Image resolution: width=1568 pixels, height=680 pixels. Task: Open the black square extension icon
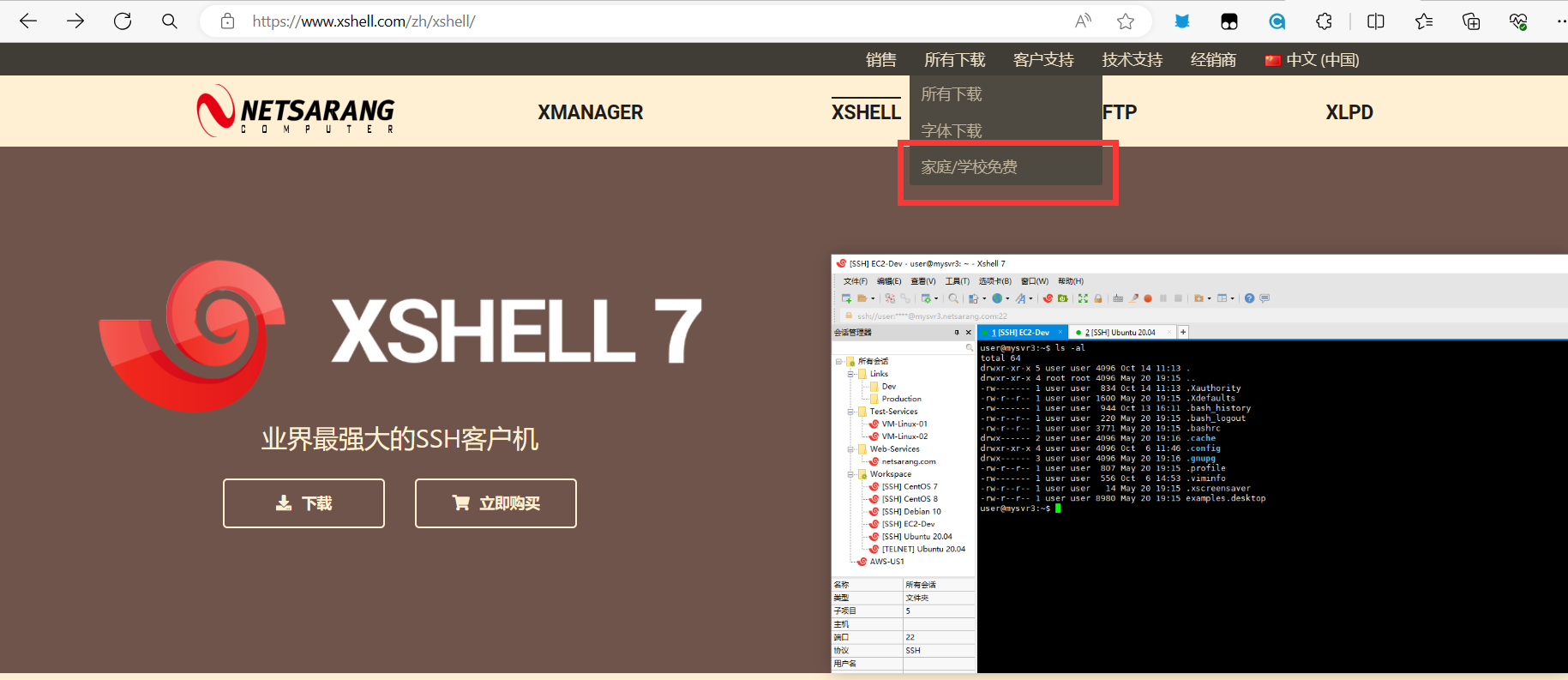(1229, 21)
